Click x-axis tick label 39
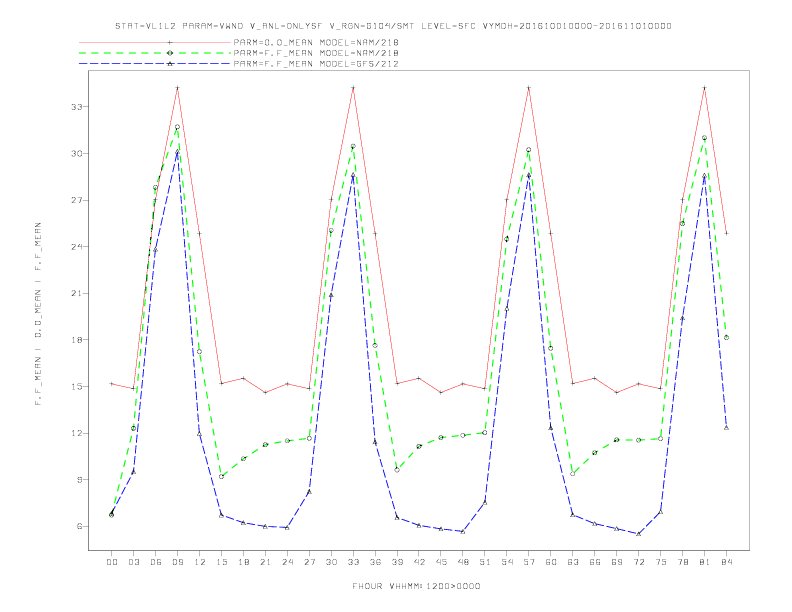This screenshot has width=792, height=612. coord(397,562)
